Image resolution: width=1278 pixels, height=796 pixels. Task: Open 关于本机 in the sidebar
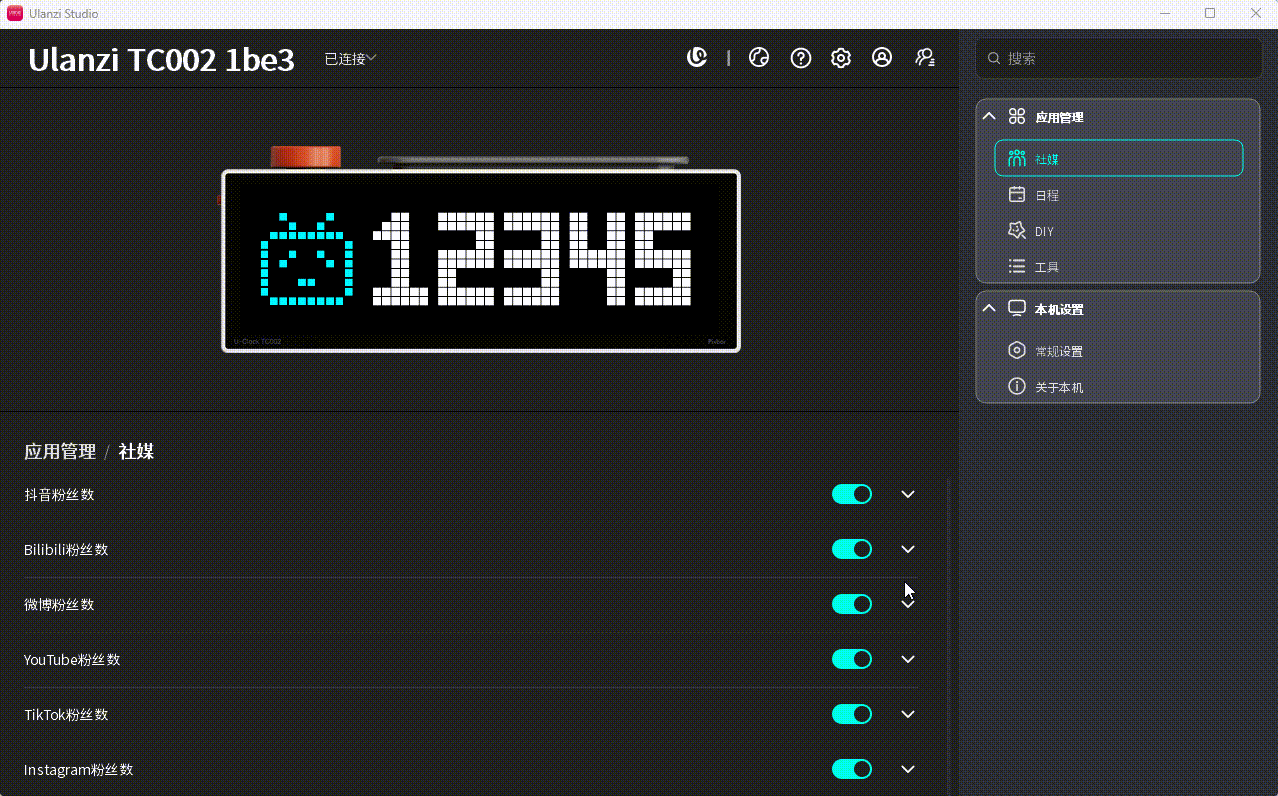(x=1118, y=387)
